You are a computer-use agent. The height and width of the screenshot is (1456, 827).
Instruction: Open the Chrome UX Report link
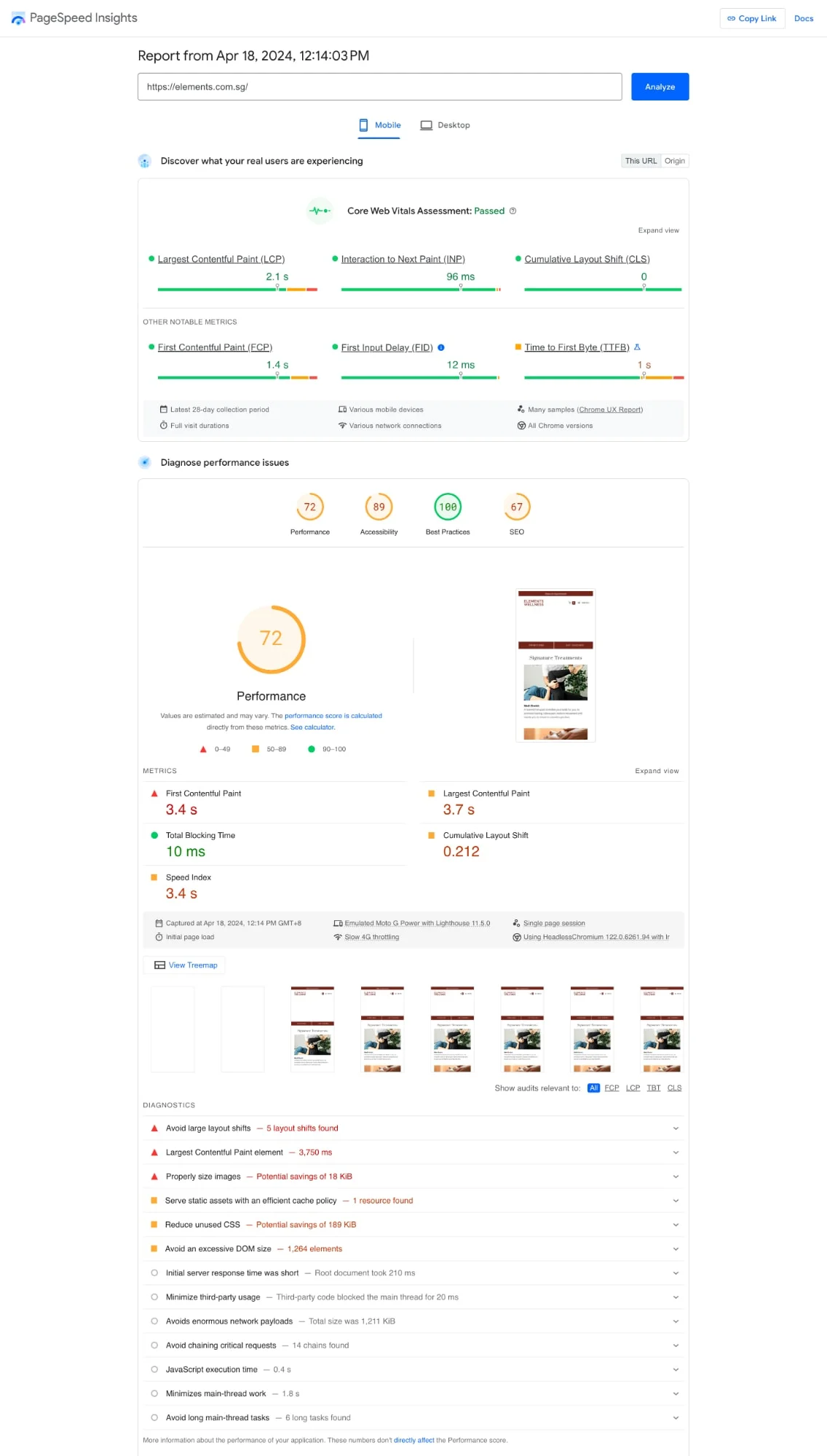point(610,410)
